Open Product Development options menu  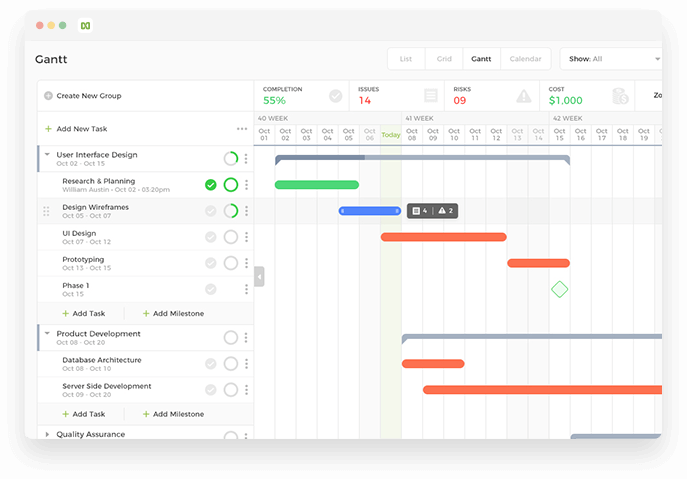[x=246, y=337]
